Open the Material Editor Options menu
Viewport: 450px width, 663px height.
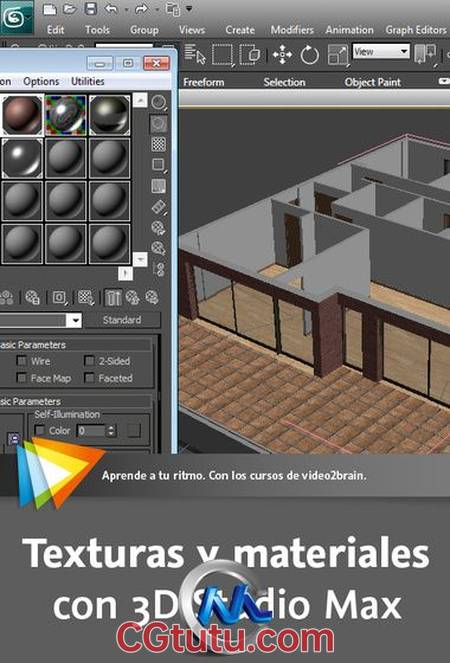click(x=41, y=81)
